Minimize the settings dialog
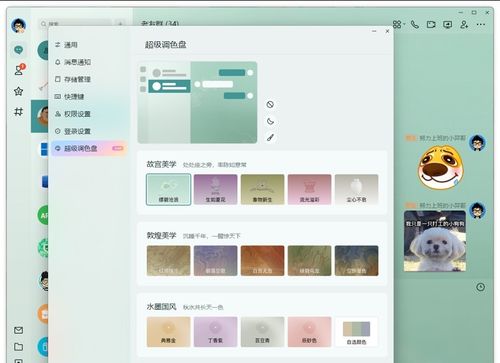Viewport: 500px width, 363px height. pos(374,31)
